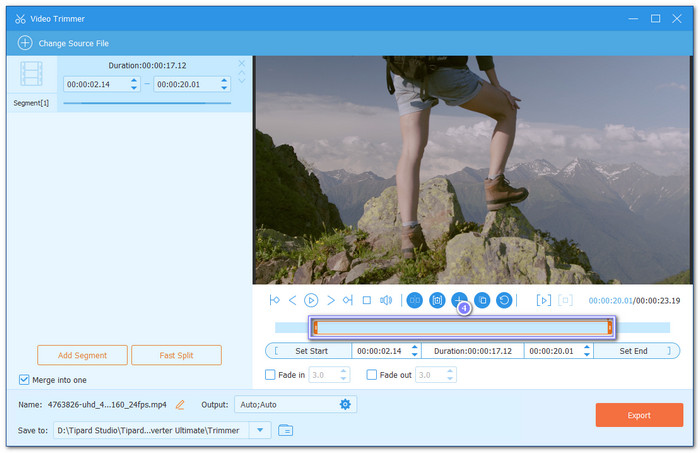Image resolution: width=700 pixels, height=453 pixels.
Task: Decrease the Segment[1] end time 00:00:20.01
Action: (224, 87)
